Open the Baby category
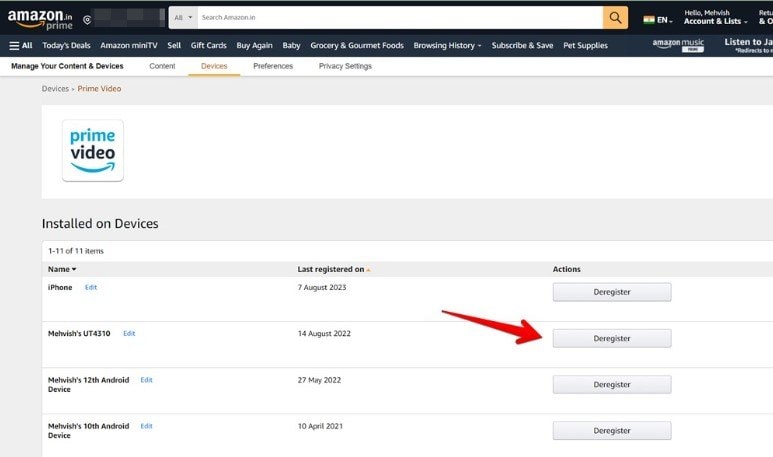The width and height of the screenshot is (773, 457). [x=291, y=45]
